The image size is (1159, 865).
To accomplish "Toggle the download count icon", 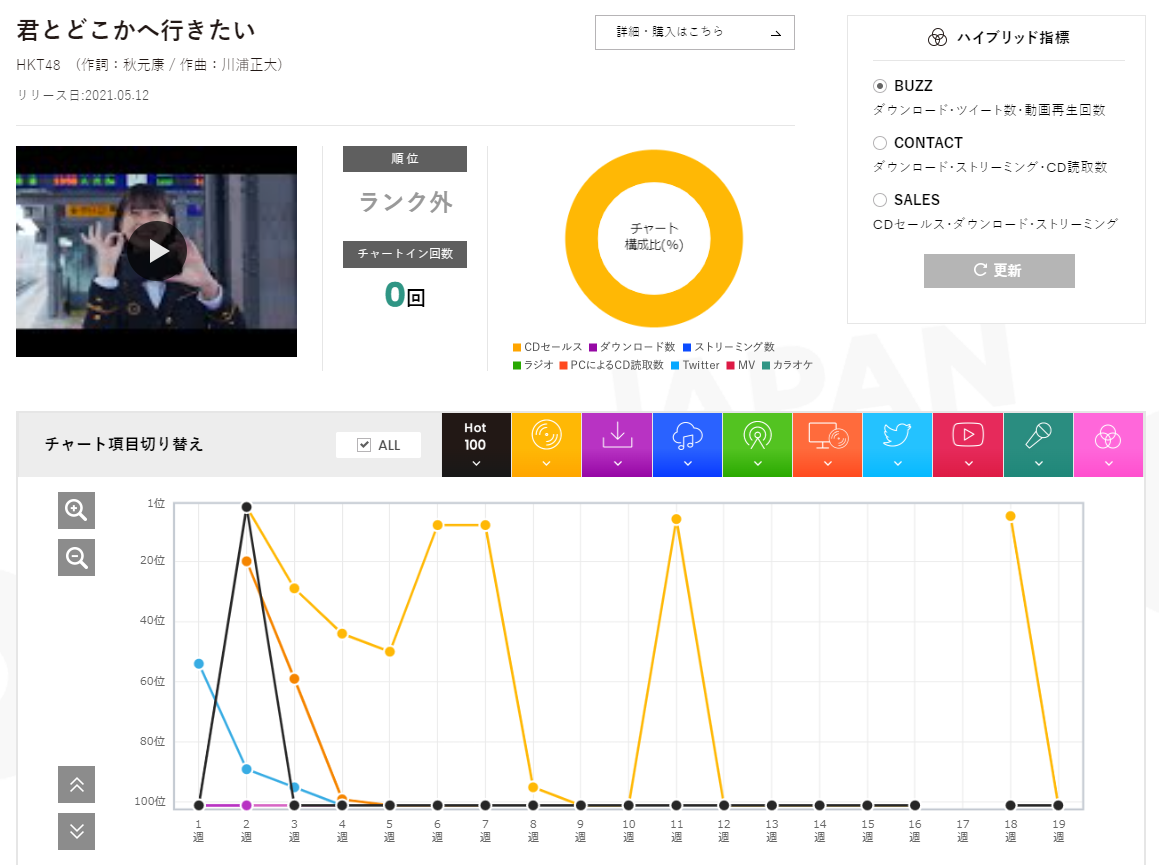I will (x=617, y=435).
